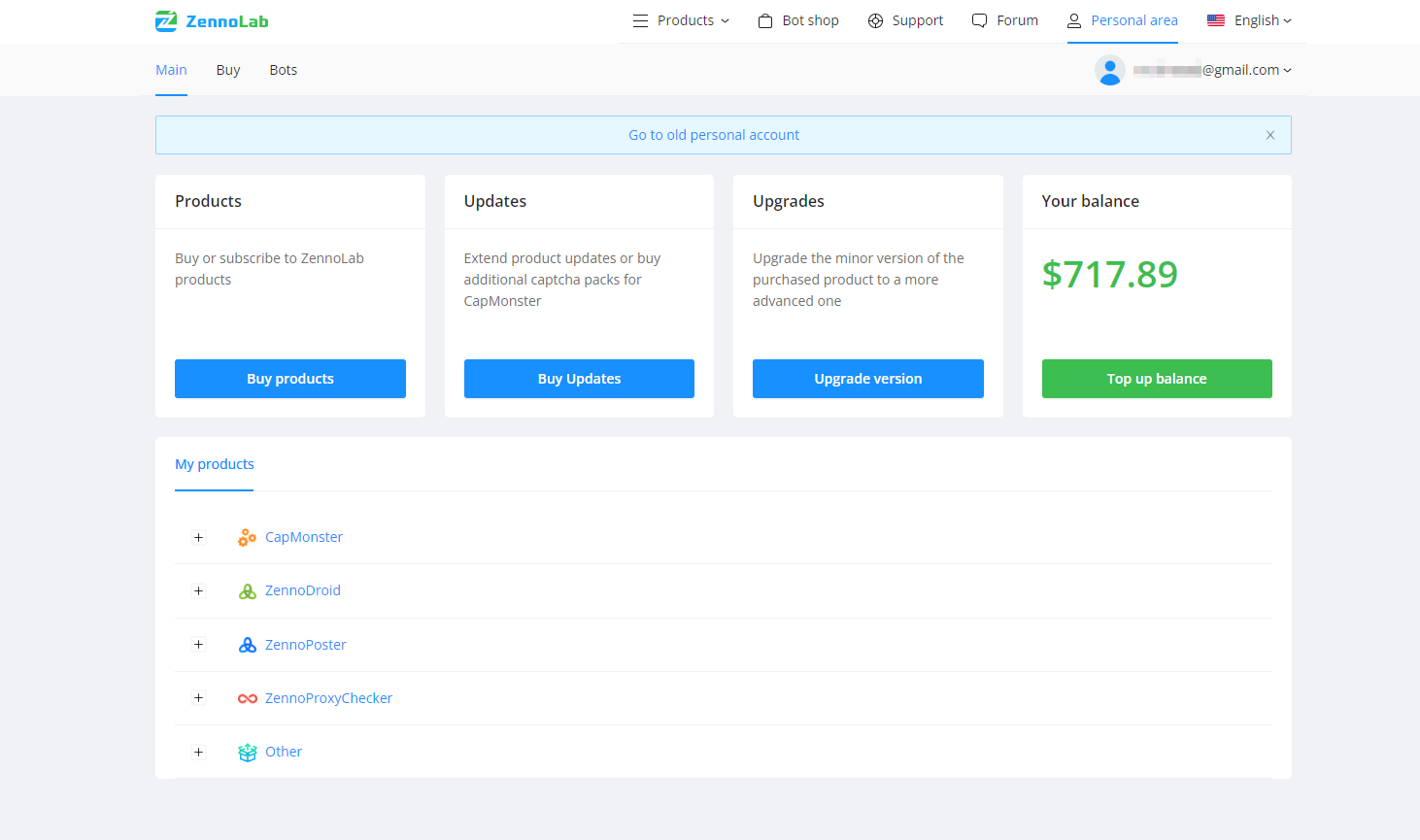Click the Support lifebuoy icon

(875, 20)
